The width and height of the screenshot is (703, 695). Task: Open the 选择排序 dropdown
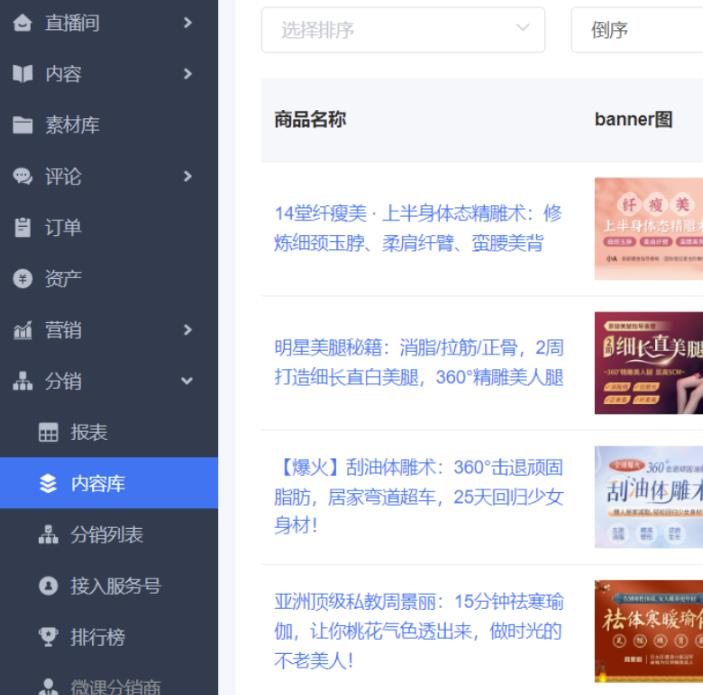402,30
